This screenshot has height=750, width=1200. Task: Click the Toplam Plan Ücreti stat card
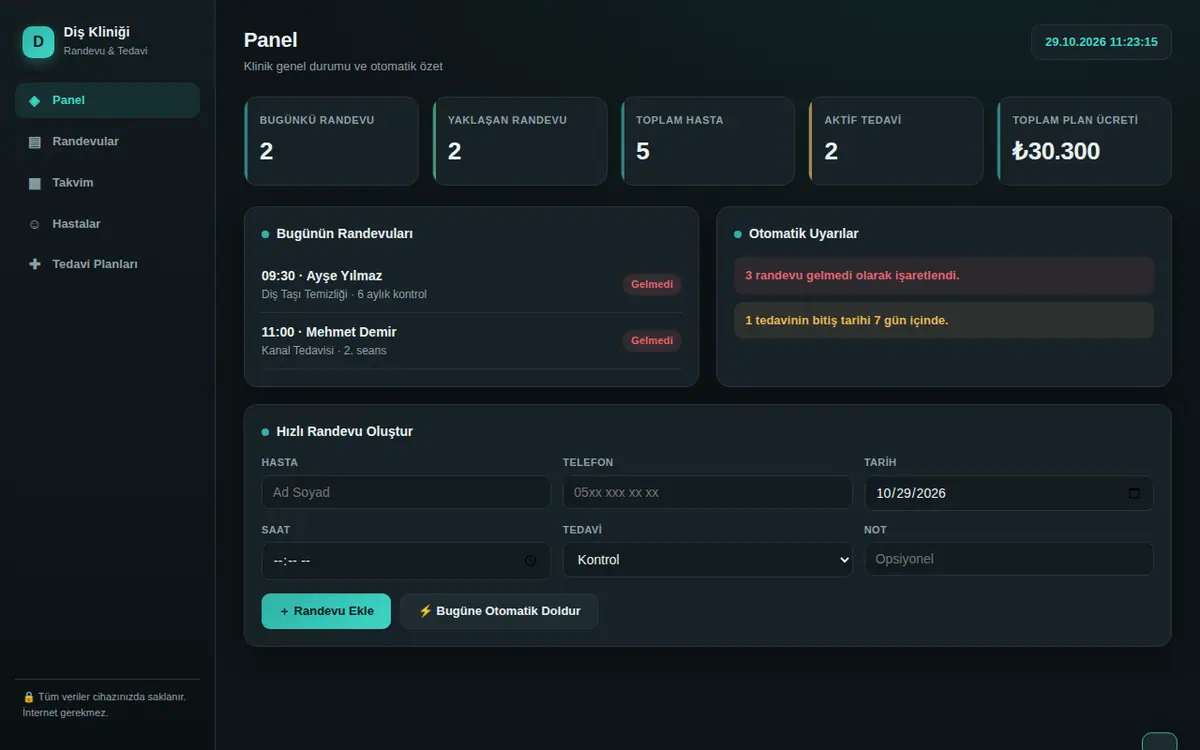1084,141
